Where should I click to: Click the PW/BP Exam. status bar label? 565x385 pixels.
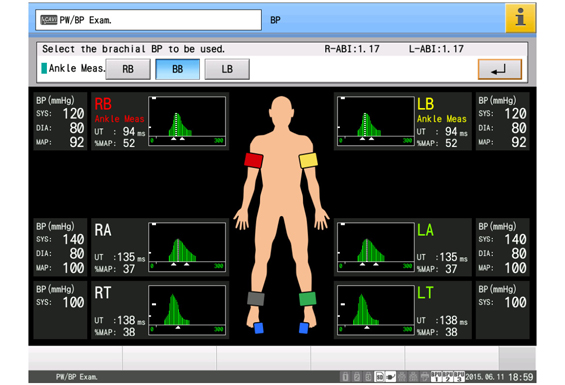pyautogui.click(x=76, y=377)
